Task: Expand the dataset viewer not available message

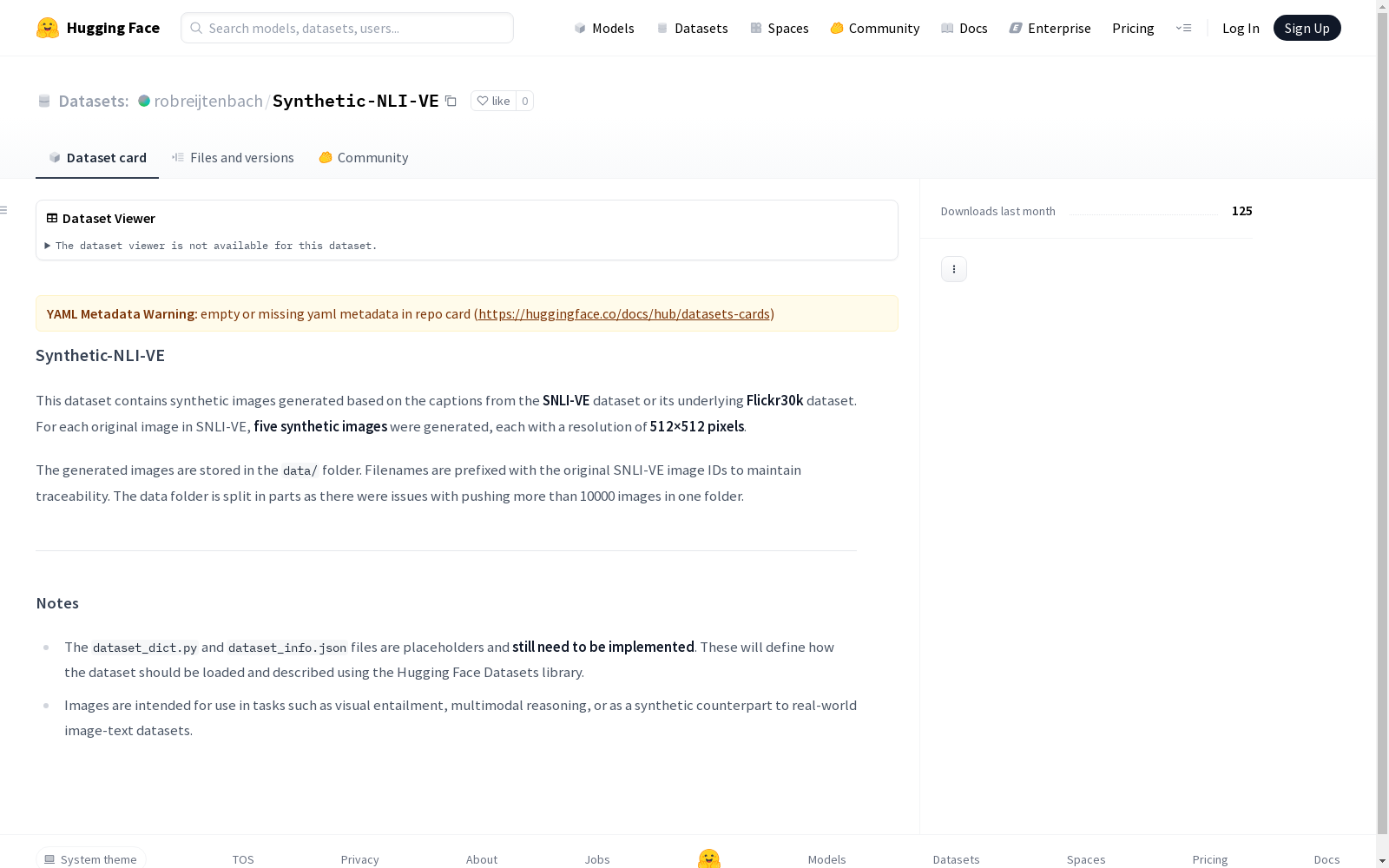Action: tap(211, 246)
